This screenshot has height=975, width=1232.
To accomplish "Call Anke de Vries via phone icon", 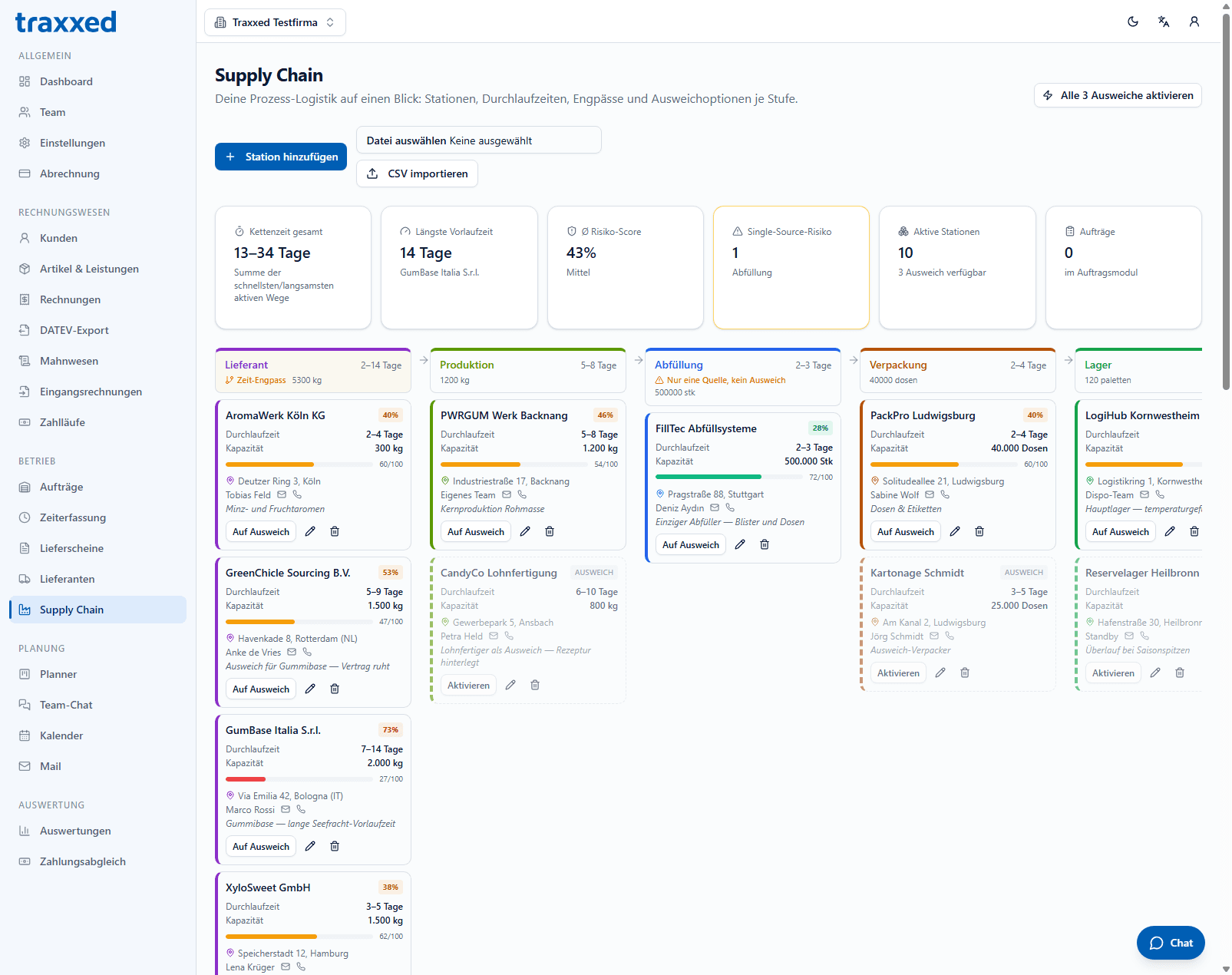I will (307, 653).
